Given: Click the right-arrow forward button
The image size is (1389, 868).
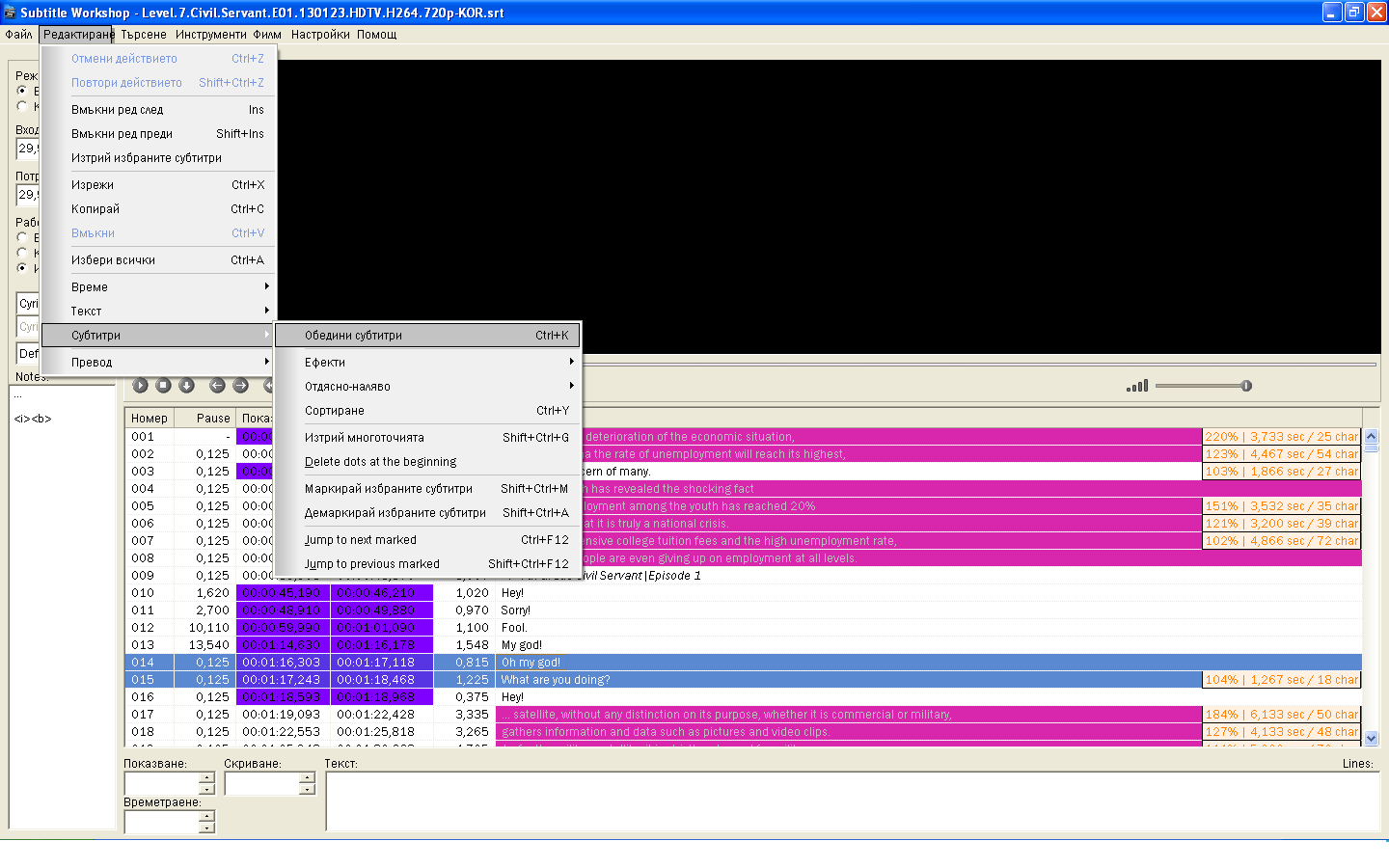Looking at the screenshot, I should 241,386.
